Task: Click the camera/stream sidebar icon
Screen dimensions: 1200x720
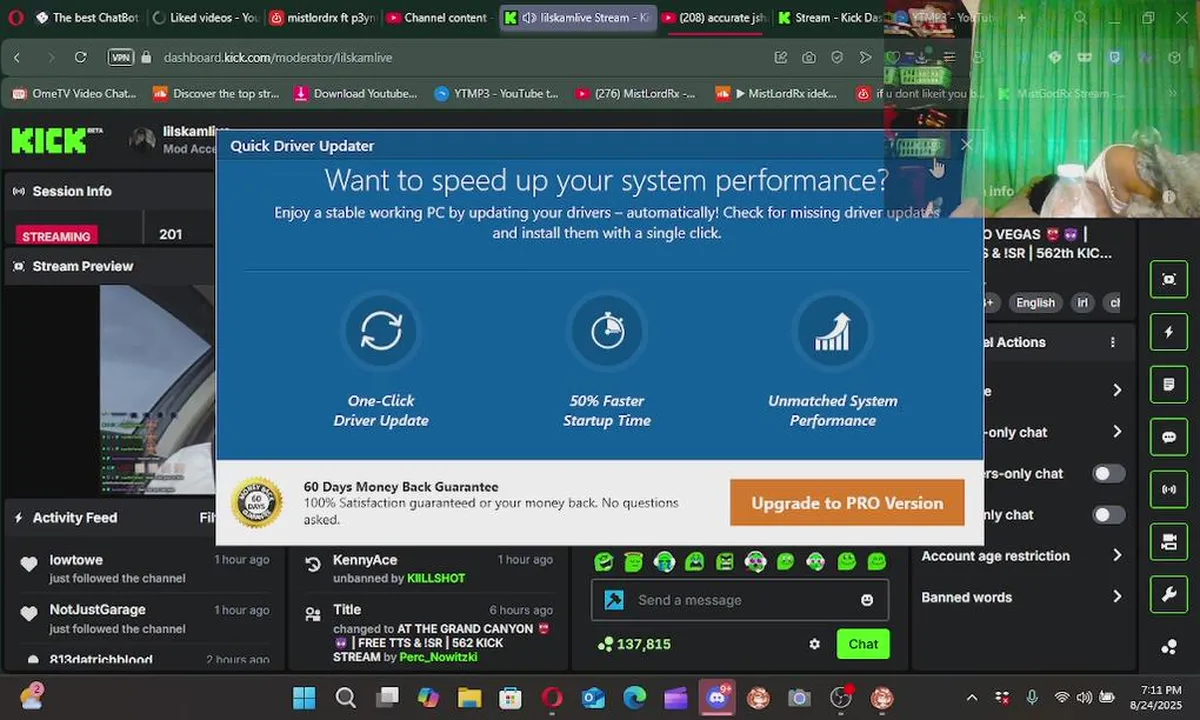Action: (x=1168, y=542)
